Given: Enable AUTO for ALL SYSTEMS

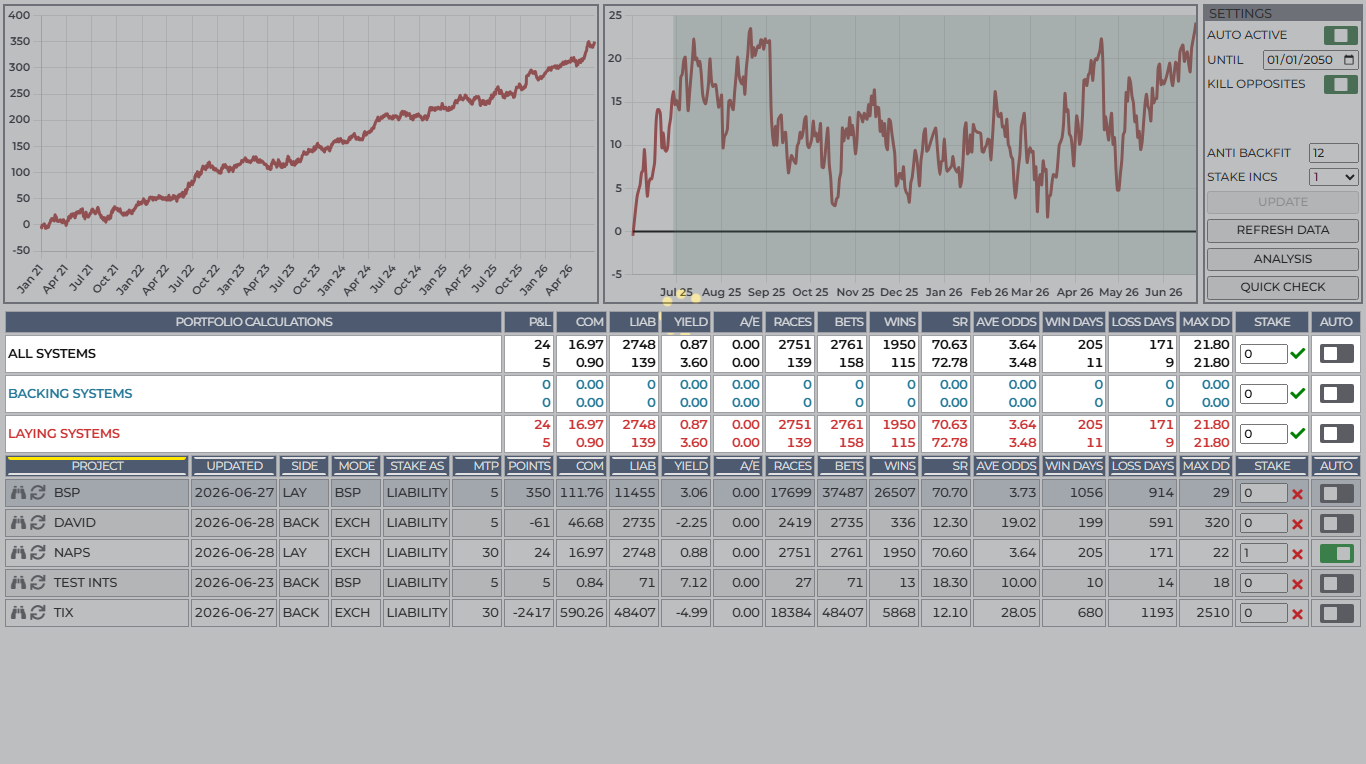Looking at the screenshot, I should pos(1337,353).
